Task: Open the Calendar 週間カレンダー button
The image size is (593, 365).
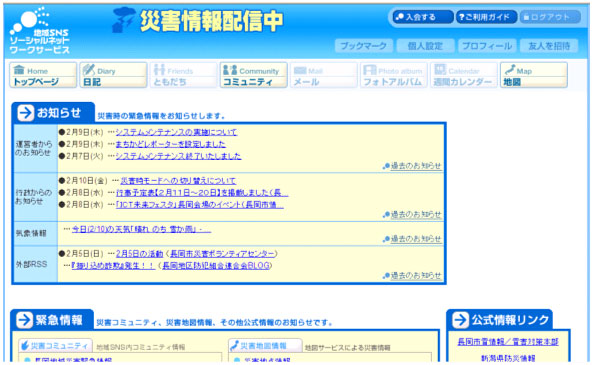Action: click(464, 75)
